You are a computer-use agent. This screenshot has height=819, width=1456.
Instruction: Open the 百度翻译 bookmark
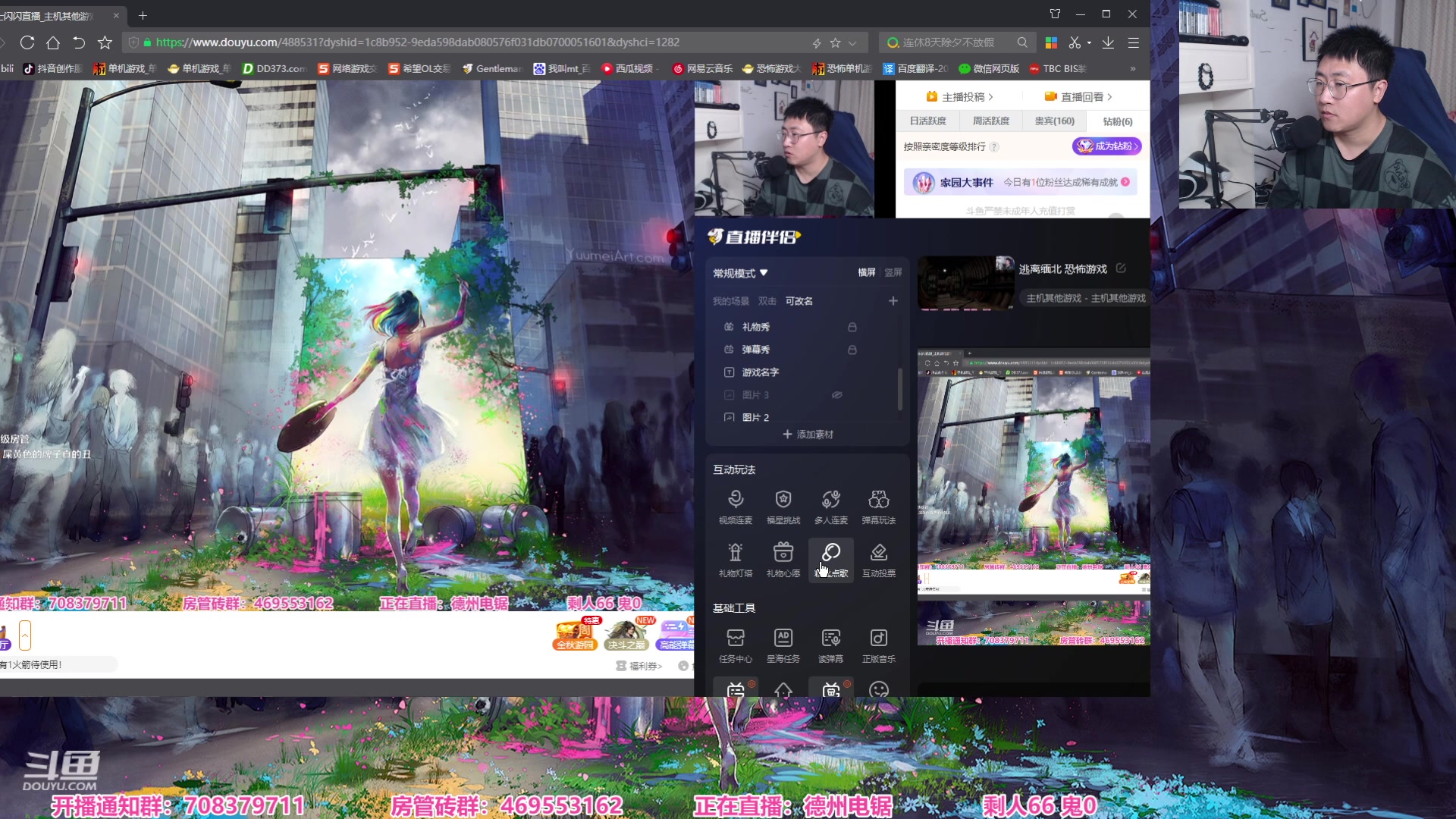coord(915,68)
